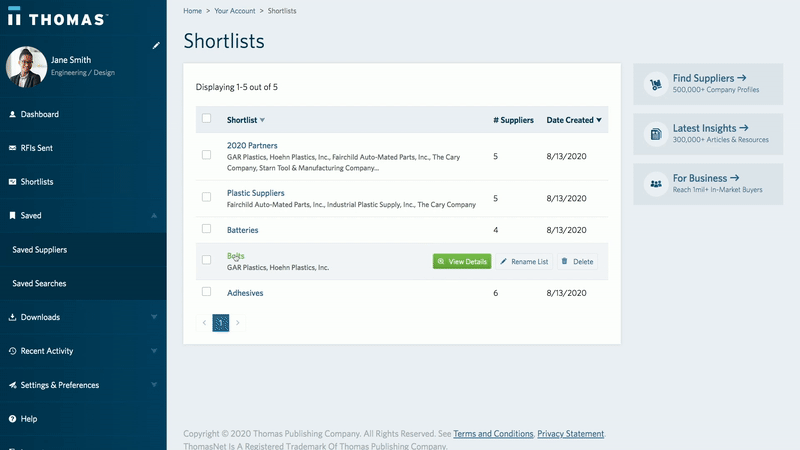Click the Find Suppliers cart icon
The image size is (800, 450).
tap(656, 84)
